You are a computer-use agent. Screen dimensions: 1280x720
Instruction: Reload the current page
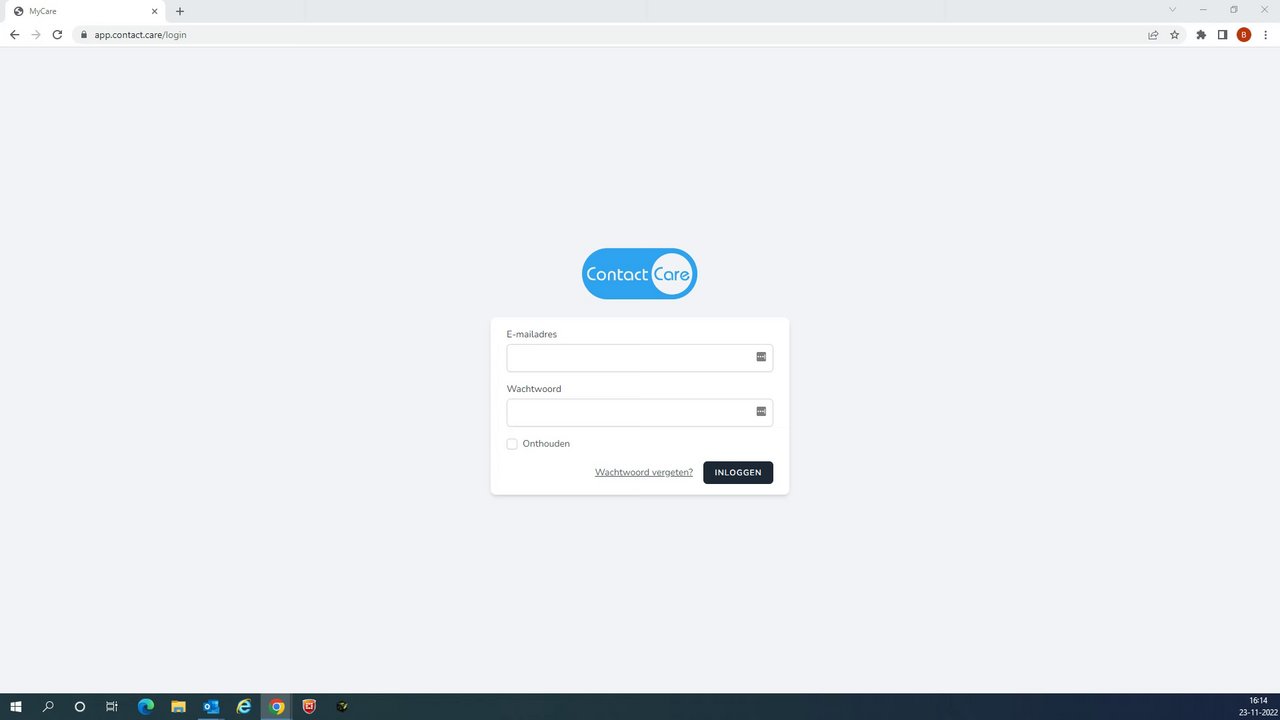[x=57, y=34]
